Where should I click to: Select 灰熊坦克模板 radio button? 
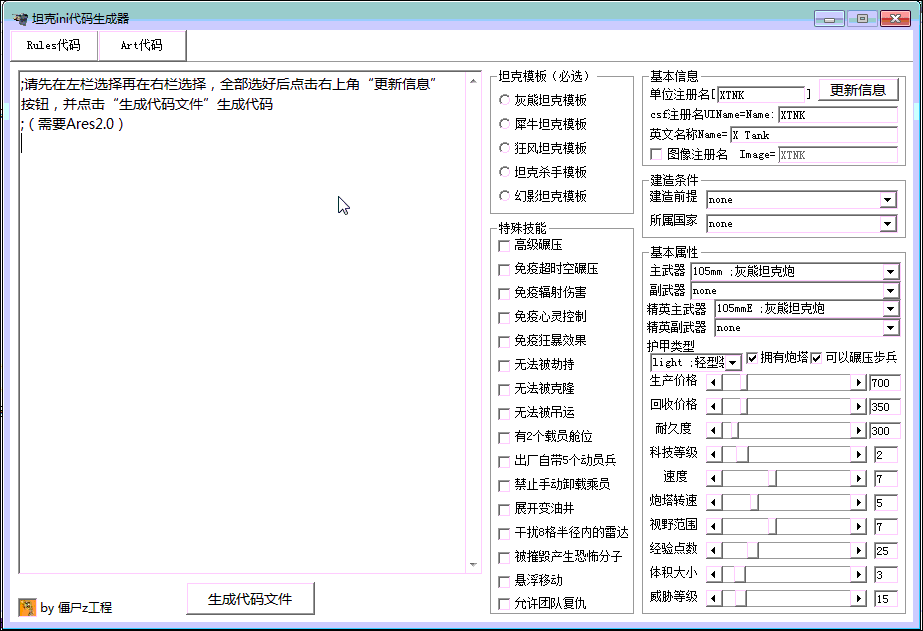pos(504,100)
